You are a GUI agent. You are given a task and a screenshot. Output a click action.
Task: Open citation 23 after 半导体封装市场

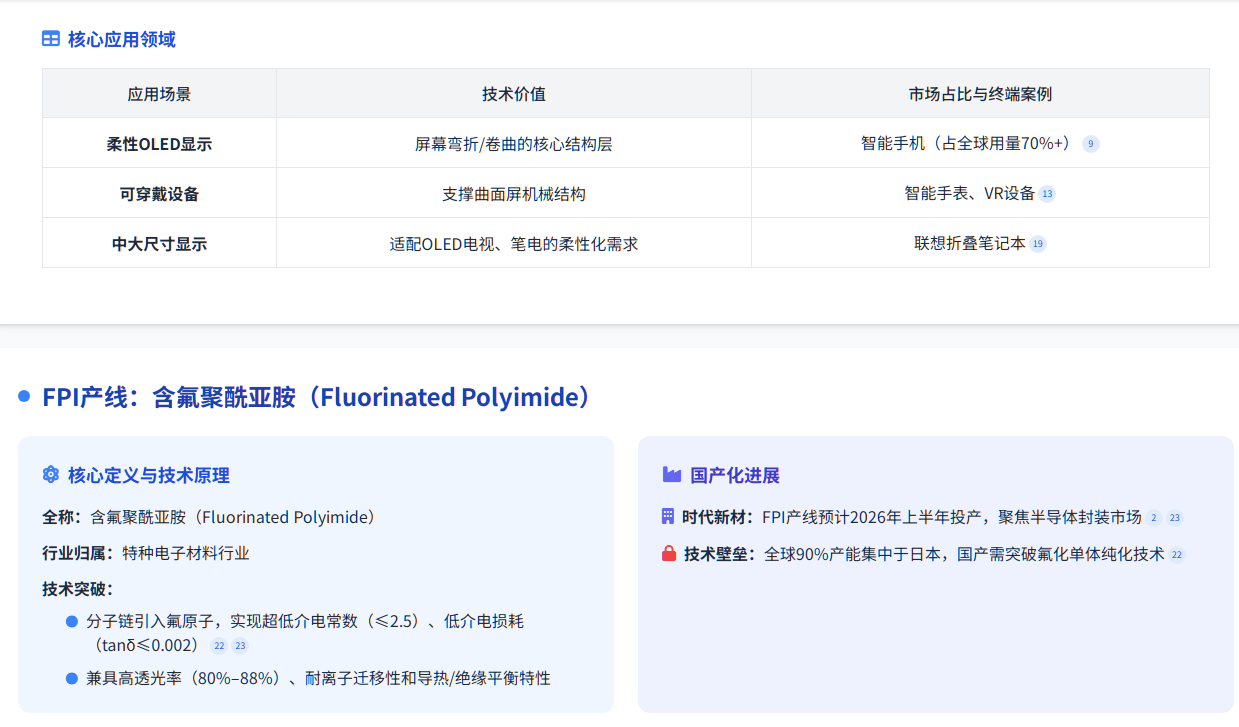click(1175, 518)
